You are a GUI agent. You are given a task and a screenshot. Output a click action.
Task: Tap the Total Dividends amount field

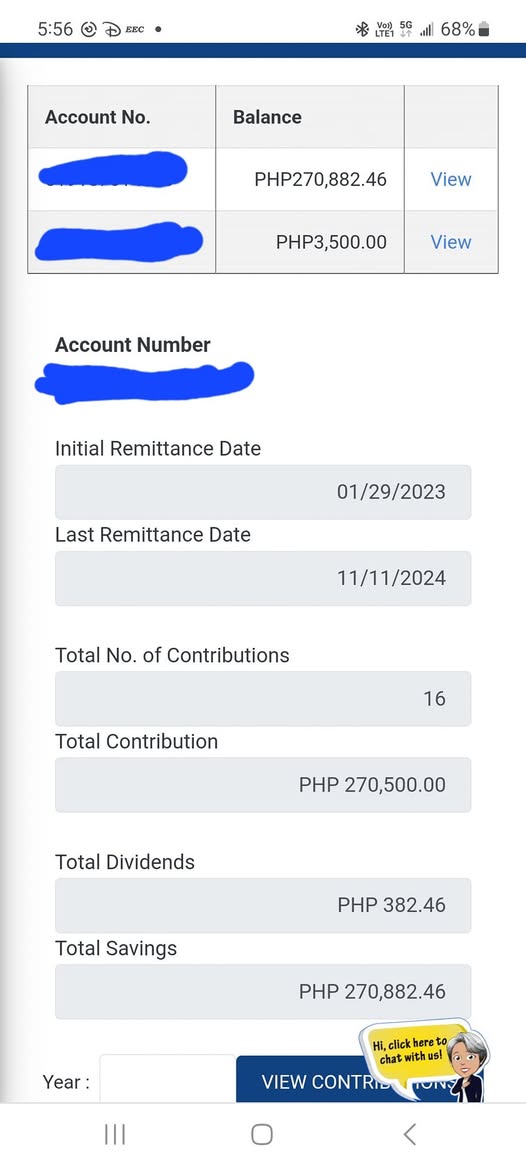point(263,906)
